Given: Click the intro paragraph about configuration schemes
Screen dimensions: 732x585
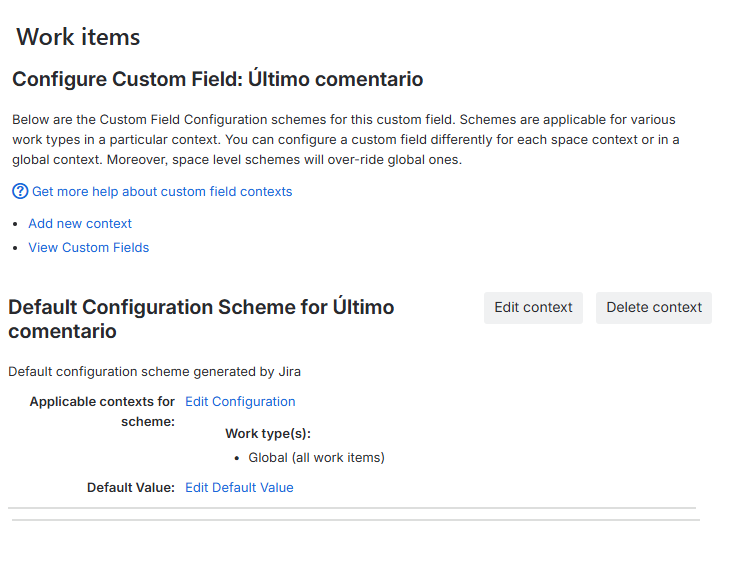Looking at the screenshot, I should click(345, 139).
